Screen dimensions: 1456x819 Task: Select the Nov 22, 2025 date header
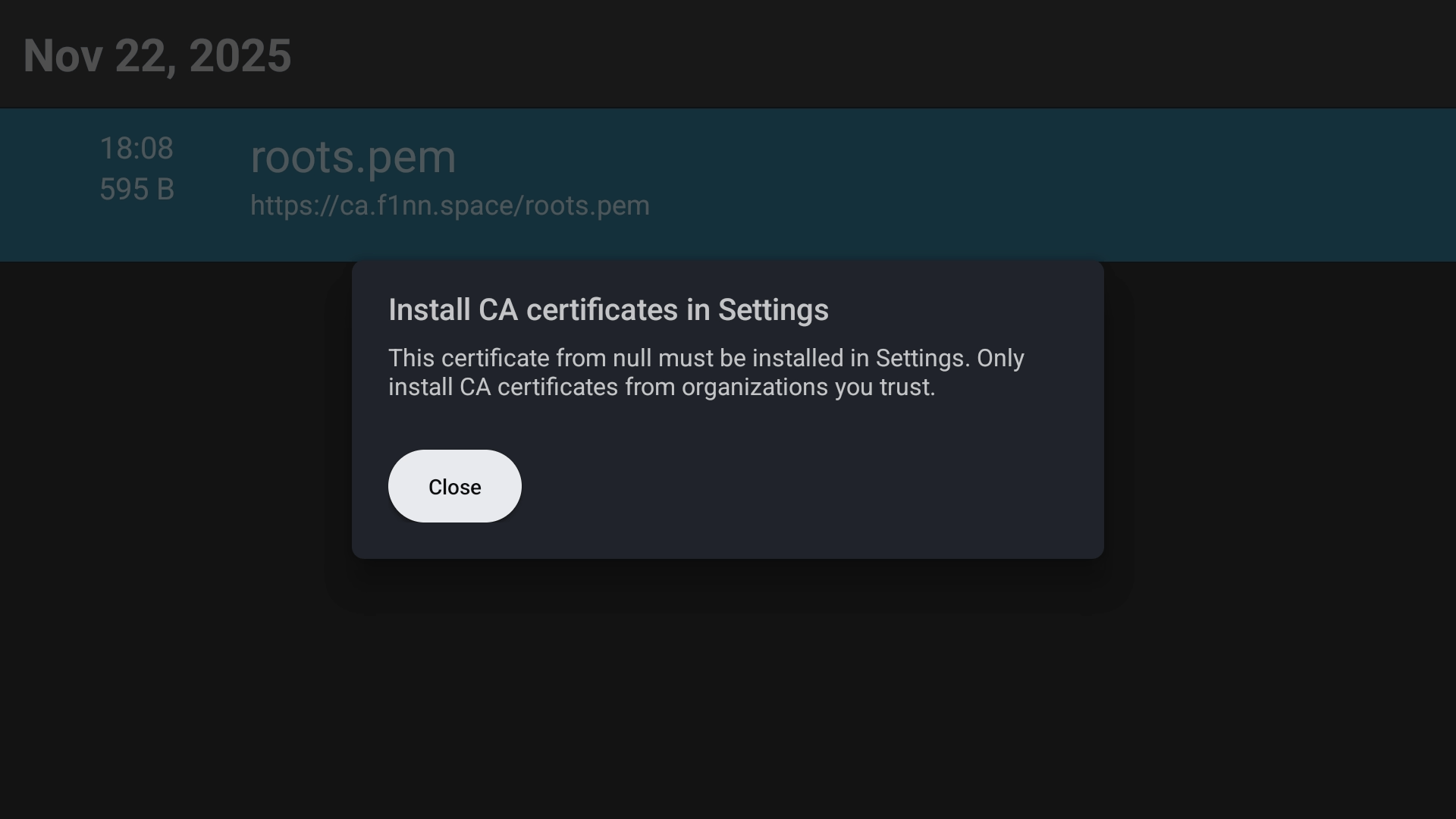tap(156, 54)
